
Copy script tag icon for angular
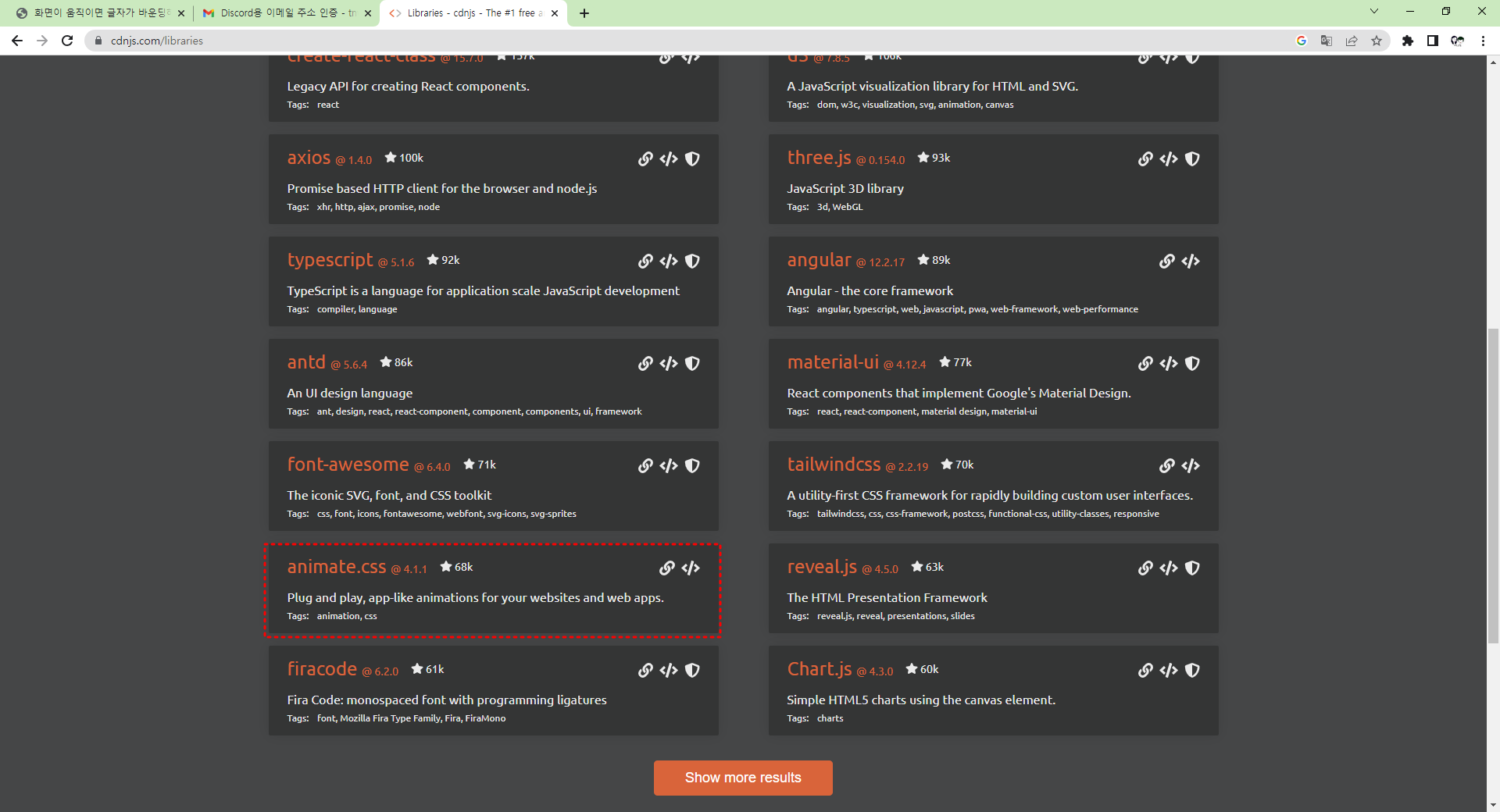pos(1191,262)
